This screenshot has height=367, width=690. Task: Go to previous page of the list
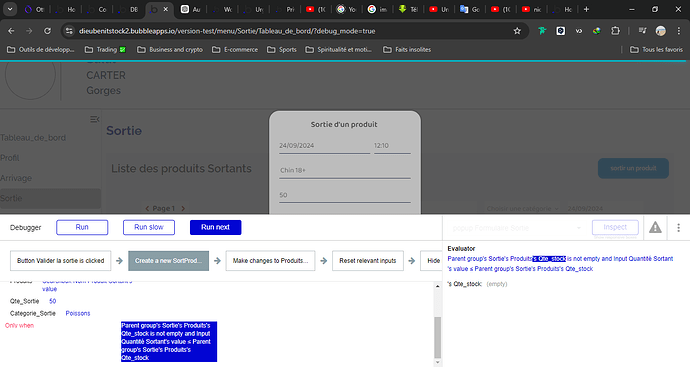tap(147, 209)
